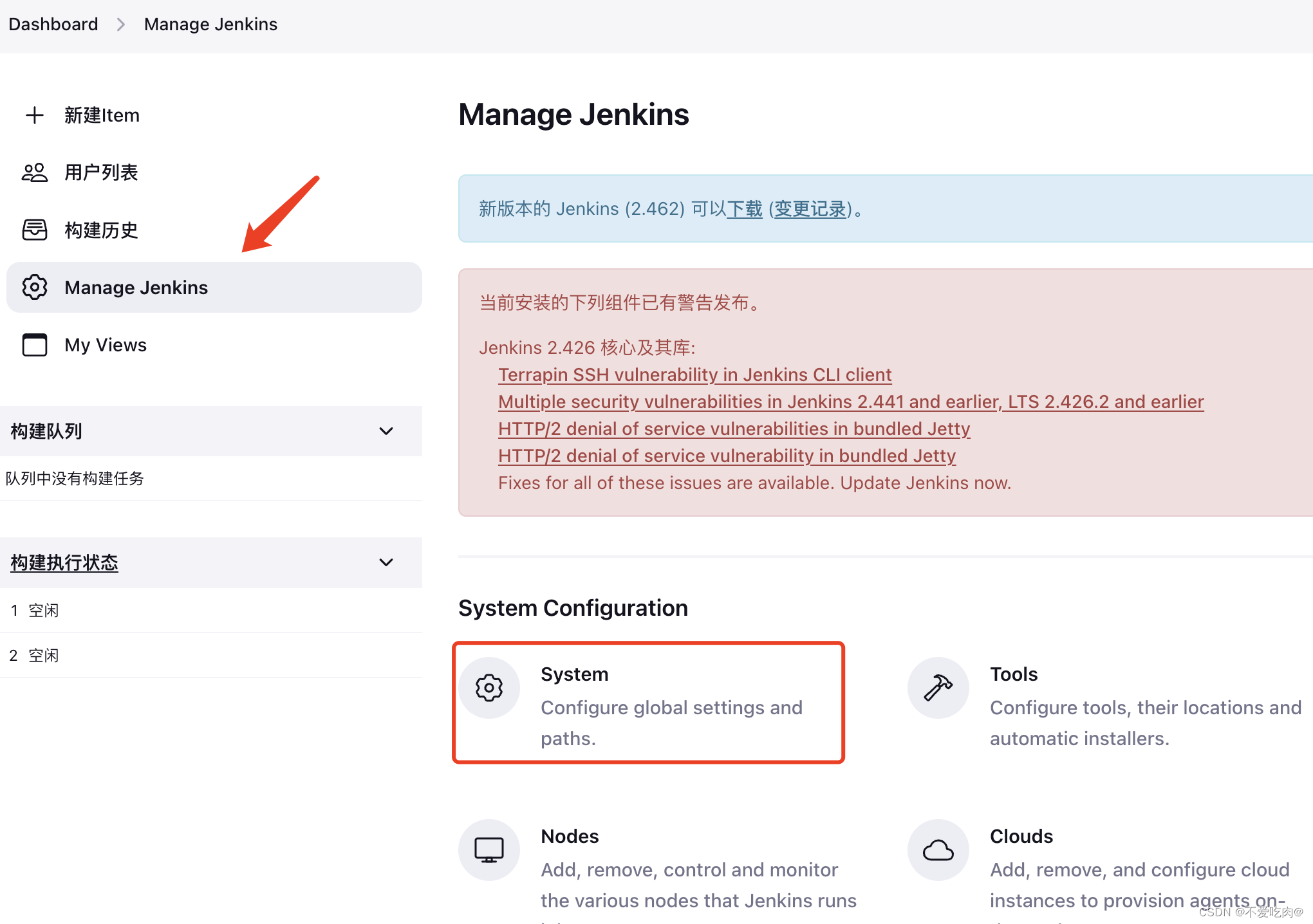Click the 队列中没有构建任务 message
The width and height of the screenshot is (1313, 924).
(75, 478)
